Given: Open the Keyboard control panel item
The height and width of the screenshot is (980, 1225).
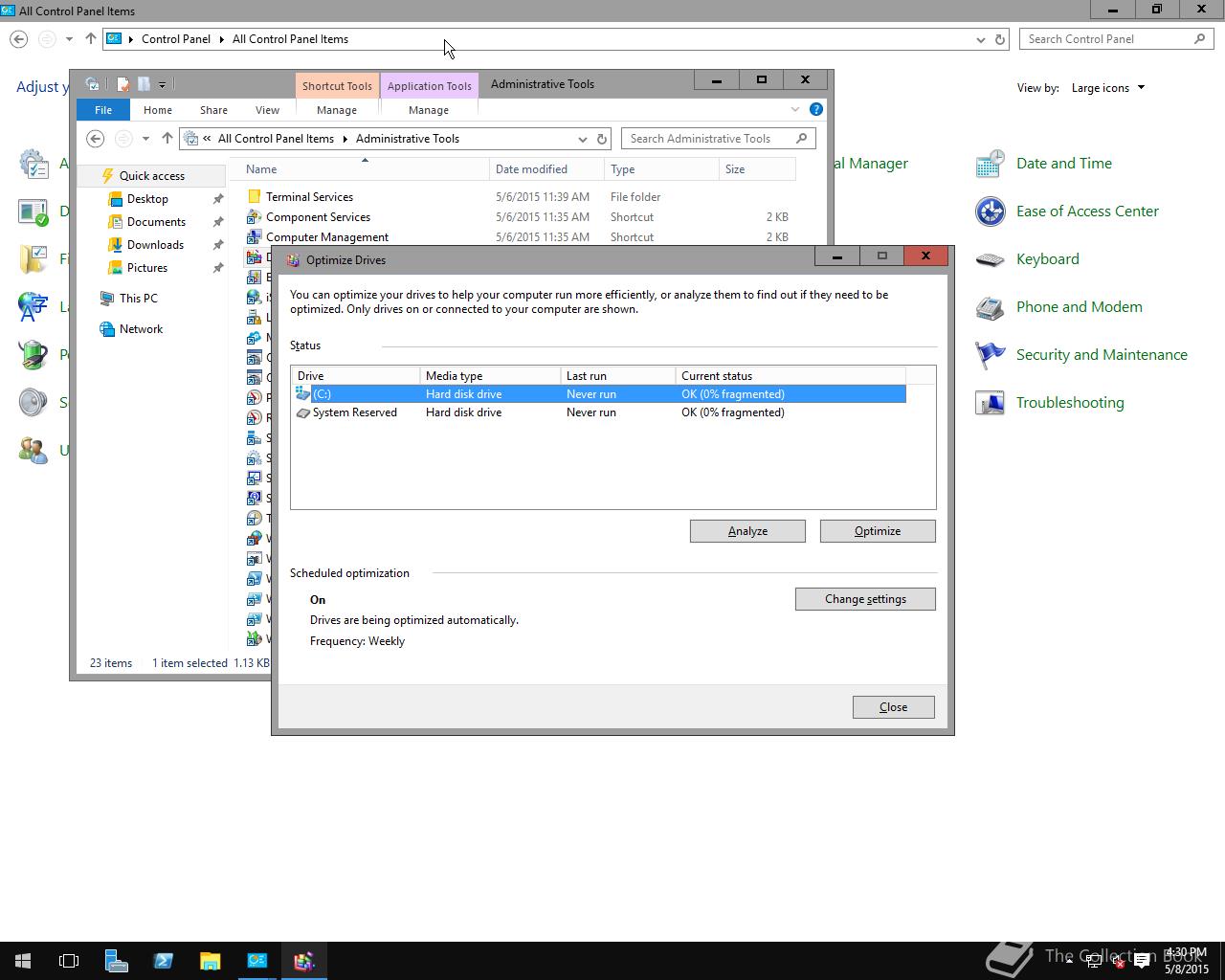Looking at the screenshot, I should [1047, 259].
